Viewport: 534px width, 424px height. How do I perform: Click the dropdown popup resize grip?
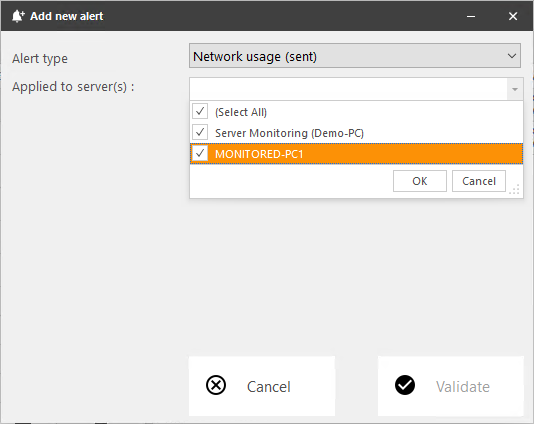[515, 189]
